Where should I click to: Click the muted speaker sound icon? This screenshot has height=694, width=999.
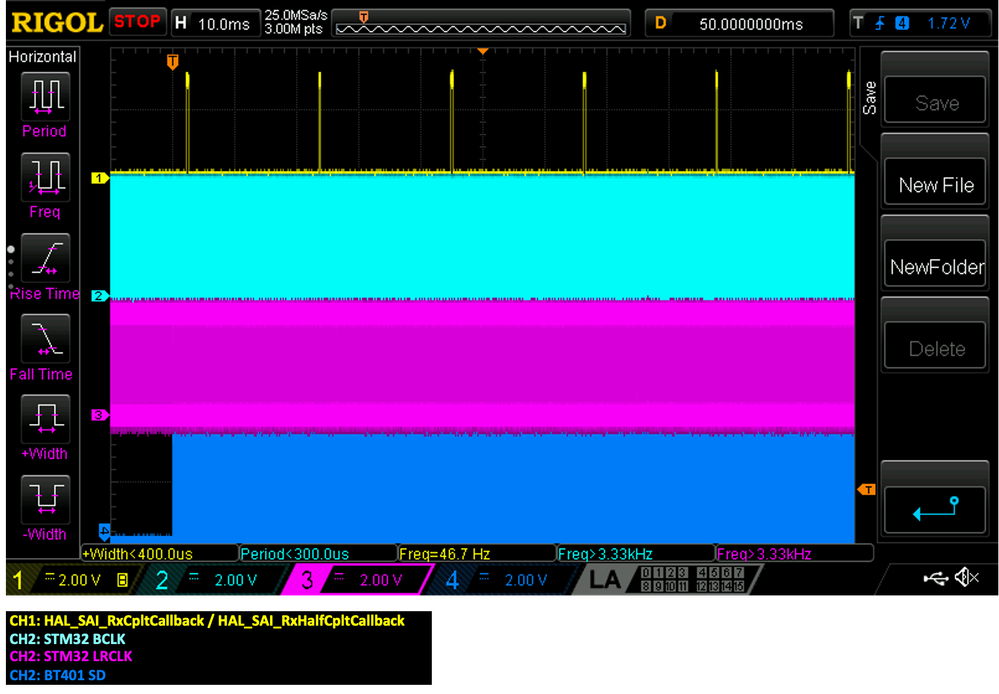pos(967,578)
